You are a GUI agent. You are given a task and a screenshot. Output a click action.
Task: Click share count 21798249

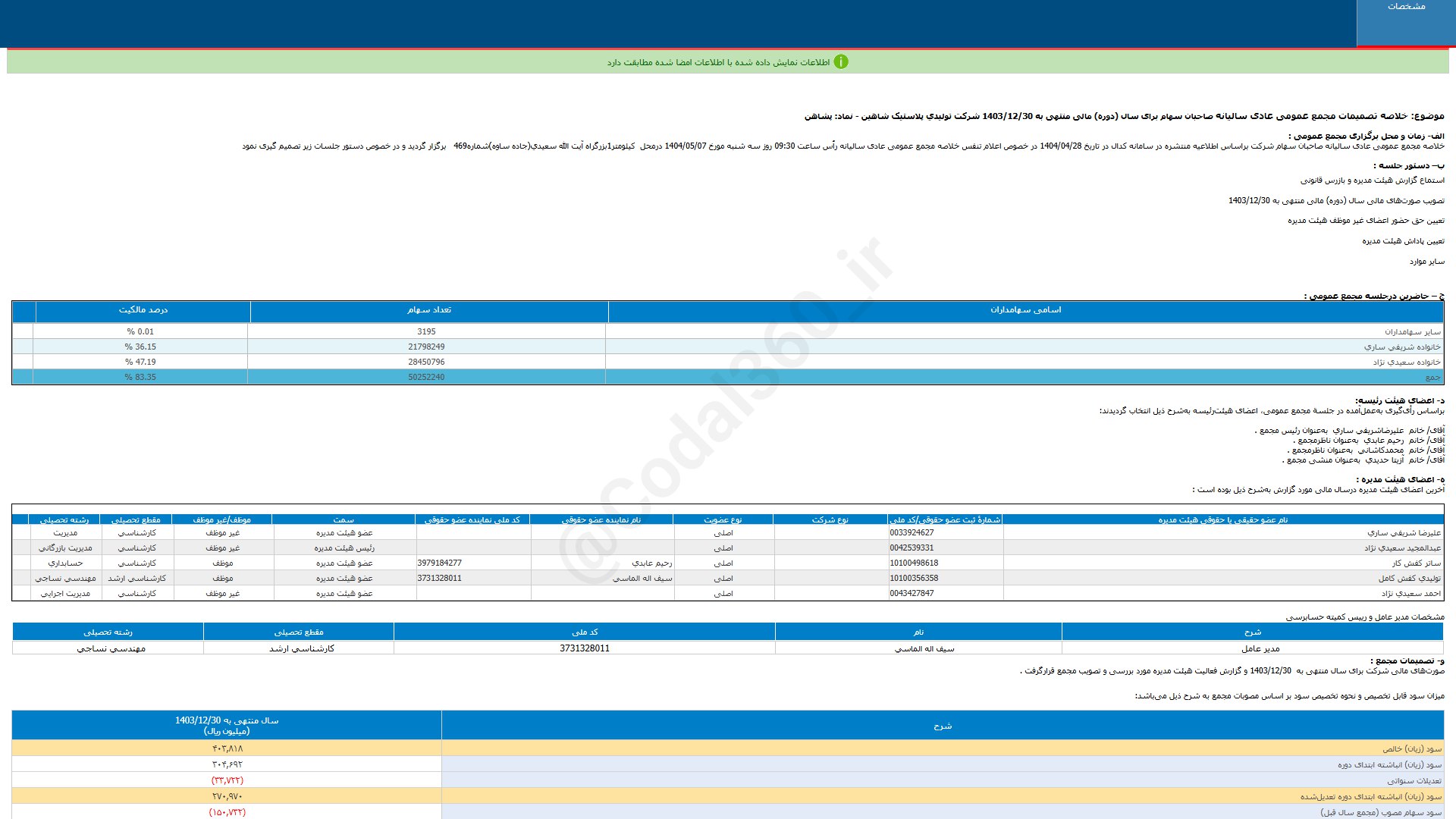(x=426, y=347)
